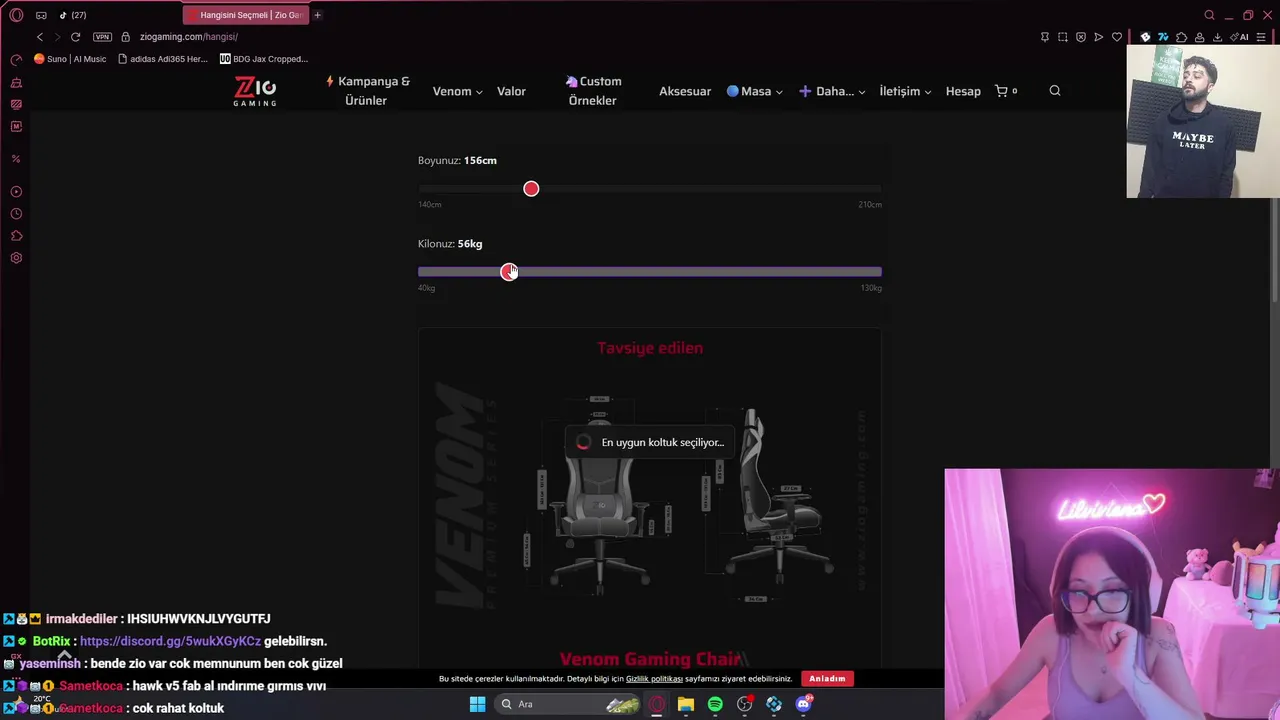This screenshot has width=1280, height=720.
Task: Click the sidebar percent deals icon
Action: pyautogui.click(x=16, y=159)
